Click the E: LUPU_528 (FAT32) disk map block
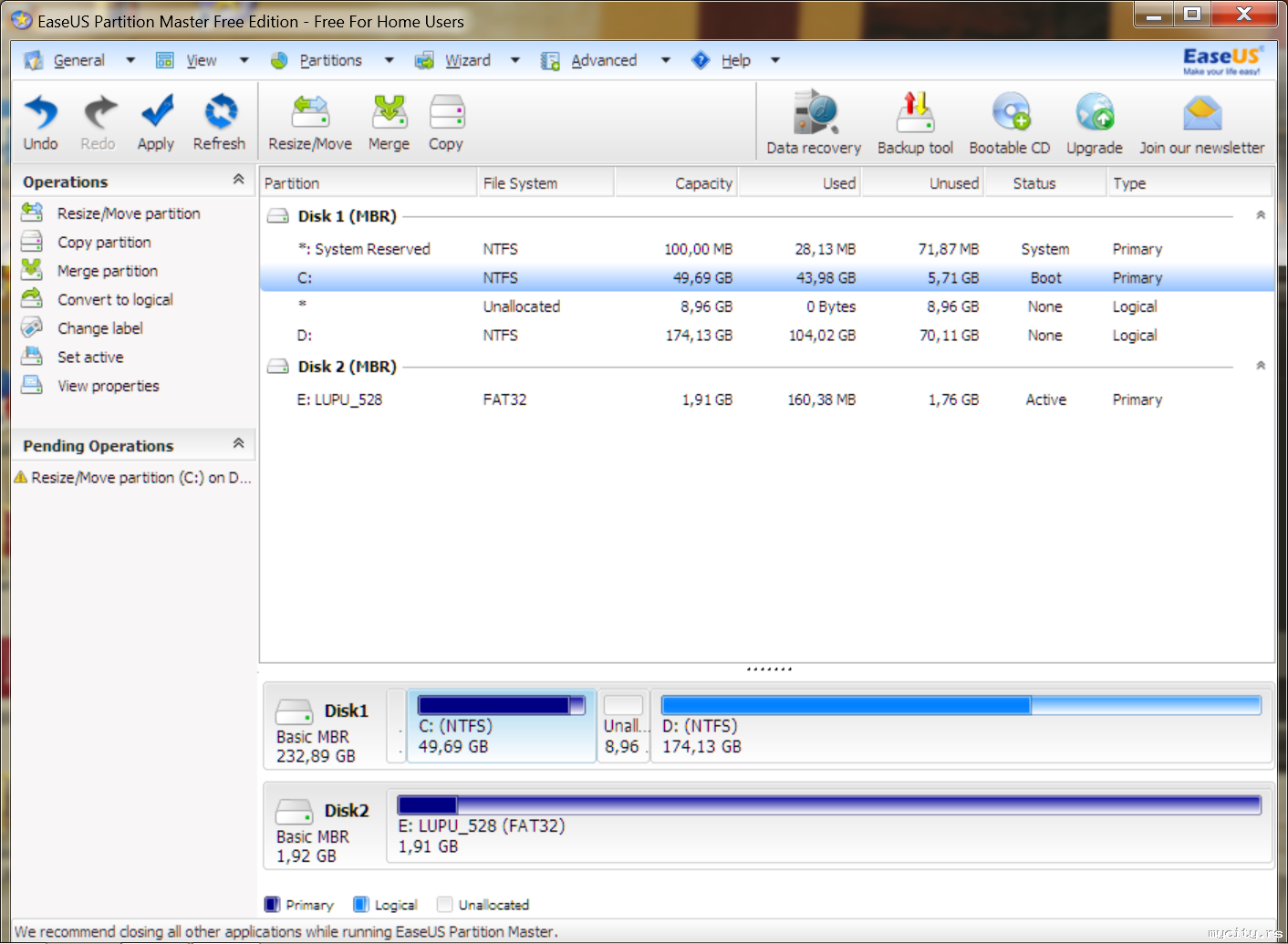 pos(829,826)
